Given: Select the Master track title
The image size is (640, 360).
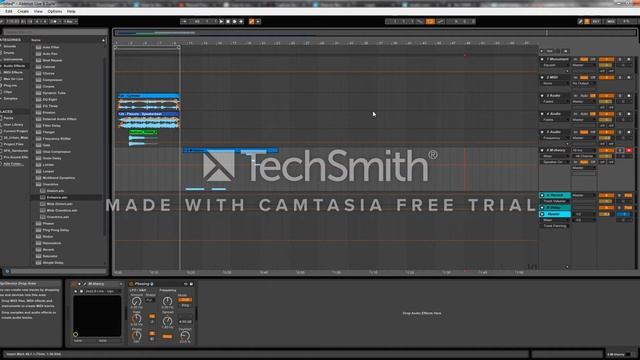Looking at the screenshot, I should [554, 214].
